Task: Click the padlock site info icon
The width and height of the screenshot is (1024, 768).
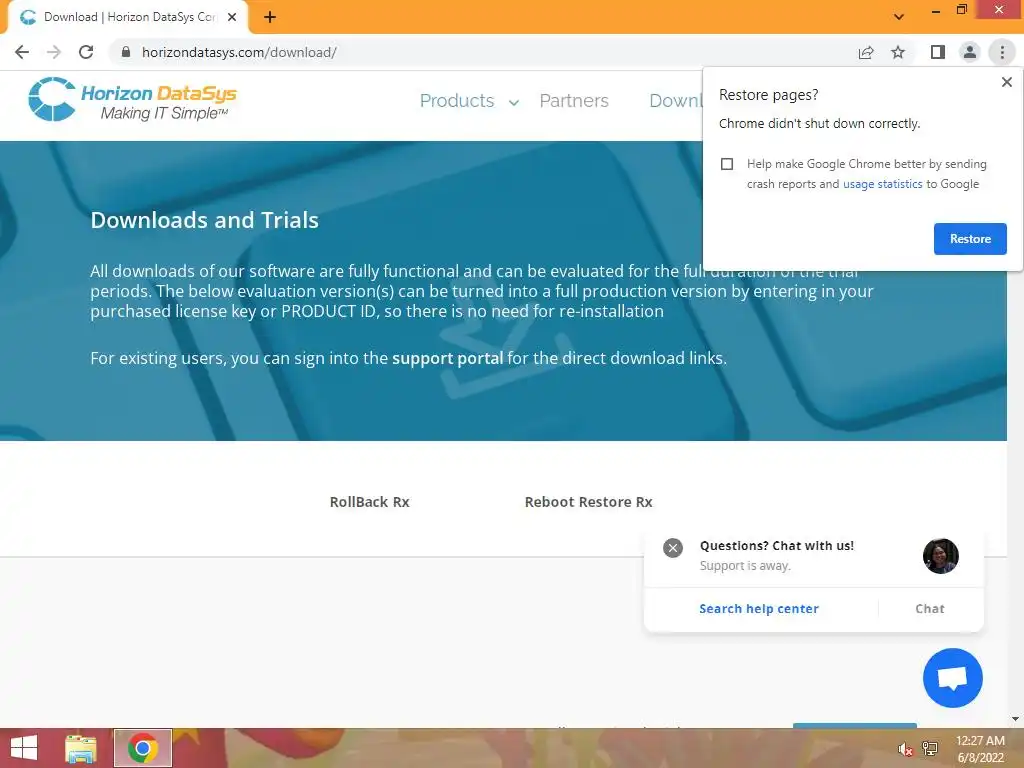Action: pos(125,52)
